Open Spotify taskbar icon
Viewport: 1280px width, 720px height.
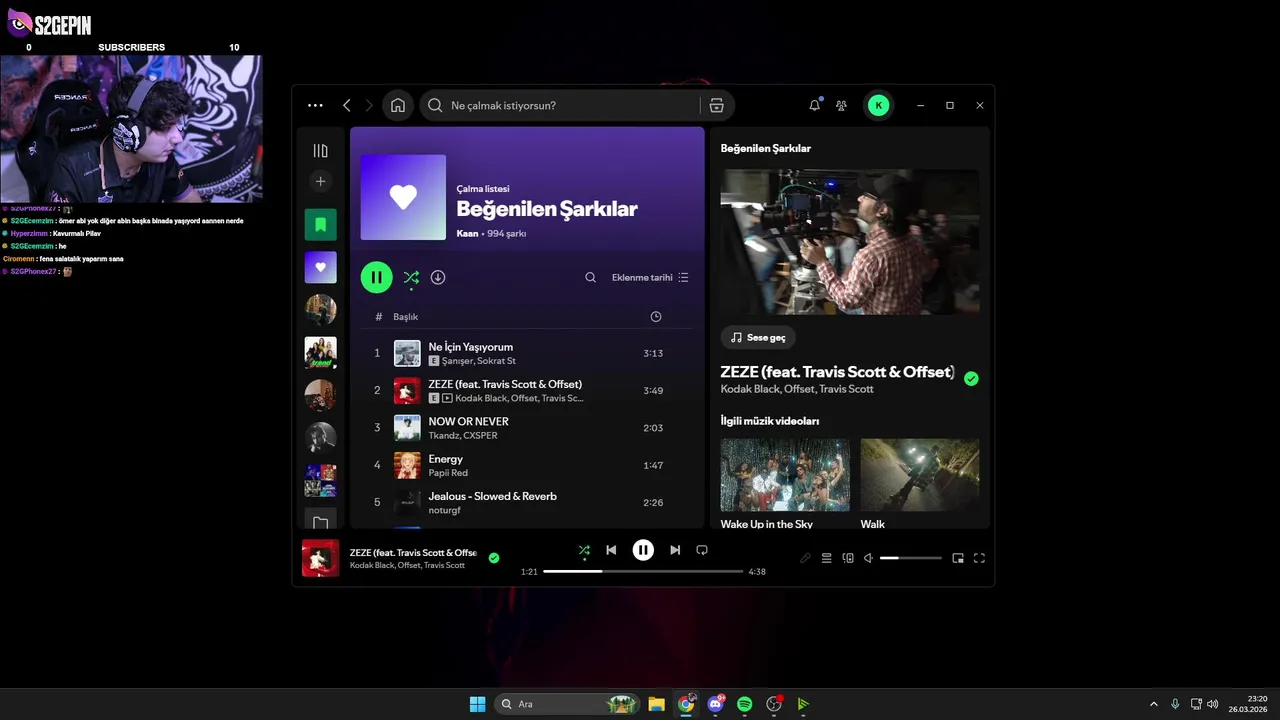click(x=744, y=704)
